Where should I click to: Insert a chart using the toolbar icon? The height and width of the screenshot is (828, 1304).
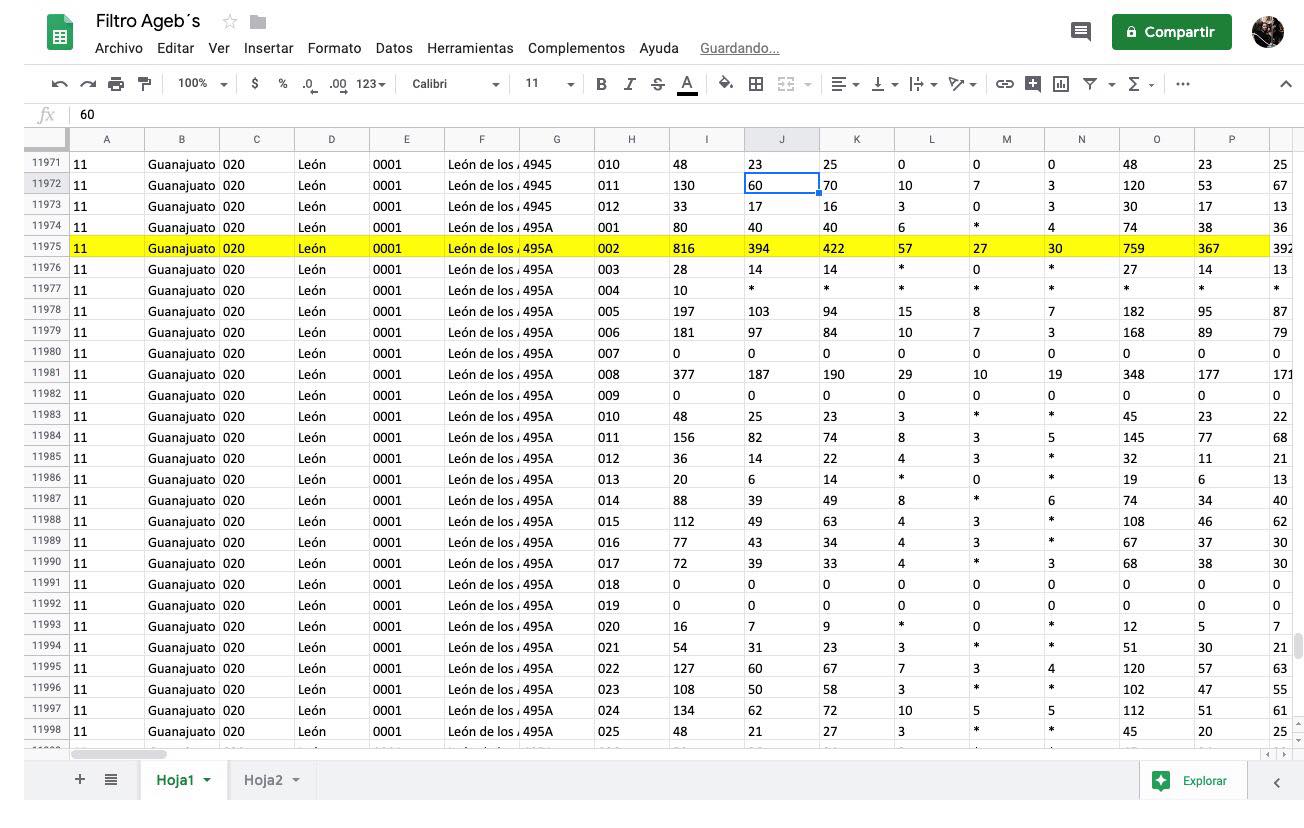(x=1061, y=85)
